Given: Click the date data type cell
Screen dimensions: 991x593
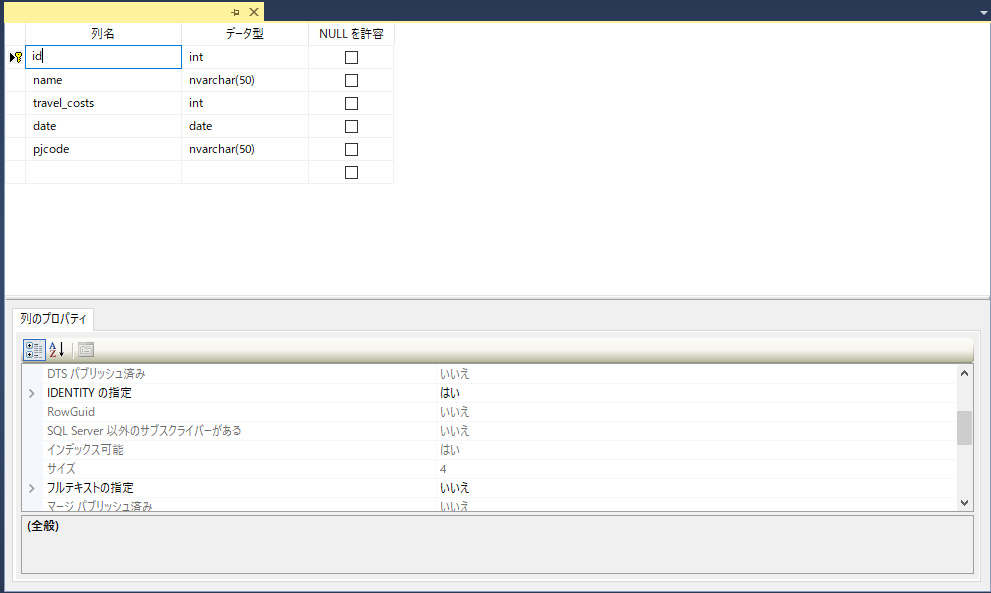Looking at the screenshot, I should click(x=245, y=126).
